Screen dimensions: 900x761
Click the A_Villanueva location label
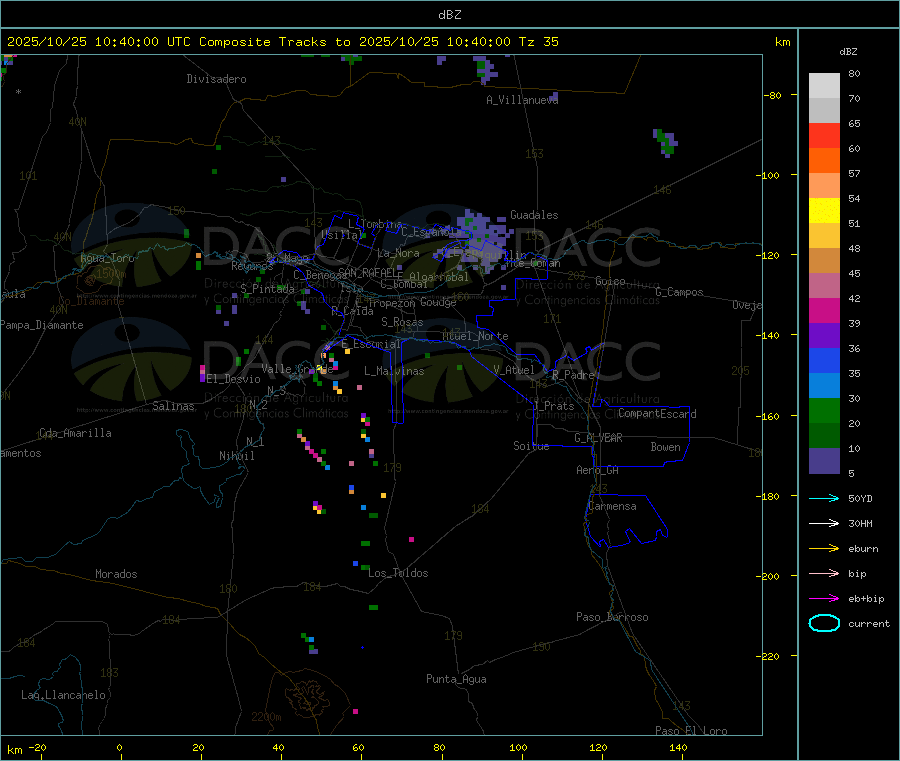522,100
